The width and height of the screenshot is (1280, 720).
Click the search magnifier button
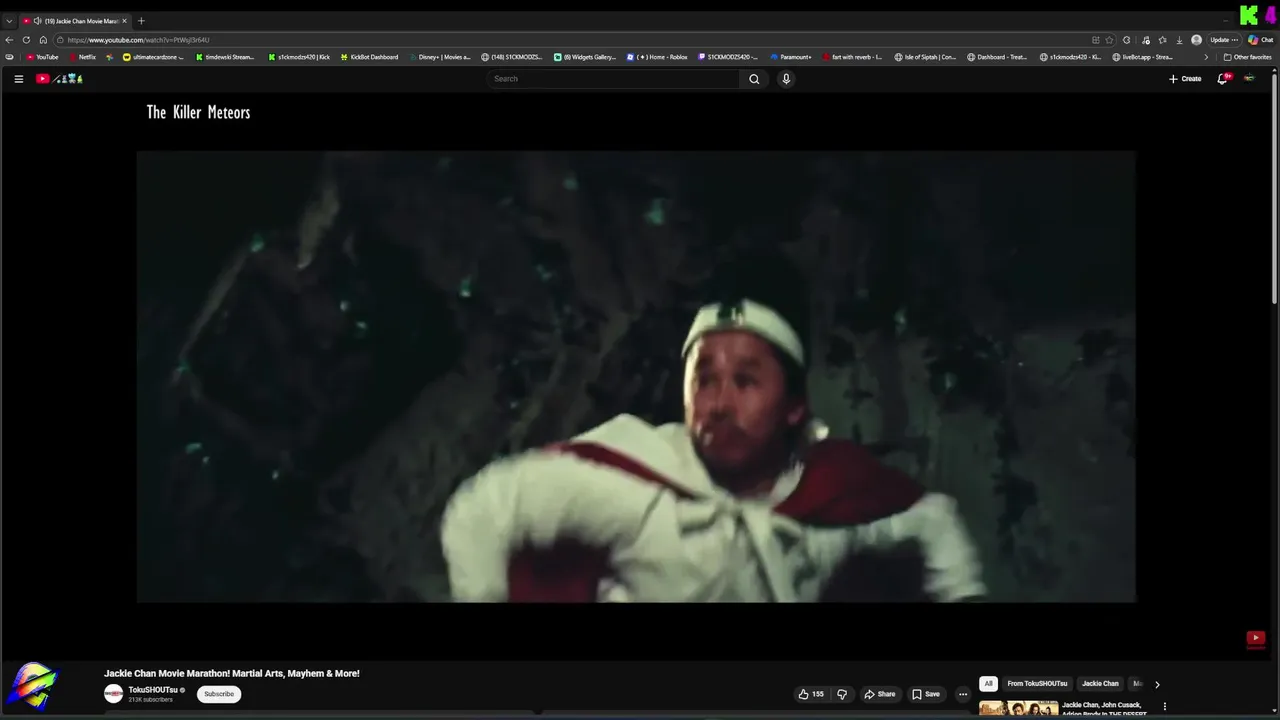(754, 79)
